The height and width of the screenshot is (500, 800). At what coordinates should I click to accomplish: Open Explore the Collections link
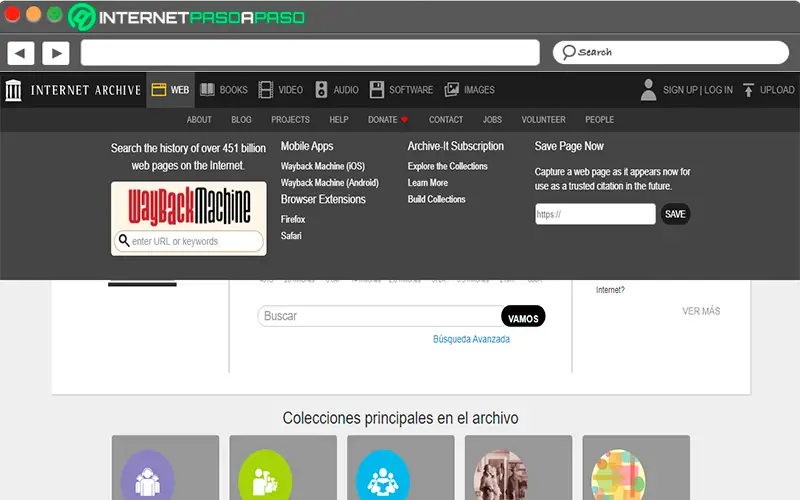pos(447,166)
